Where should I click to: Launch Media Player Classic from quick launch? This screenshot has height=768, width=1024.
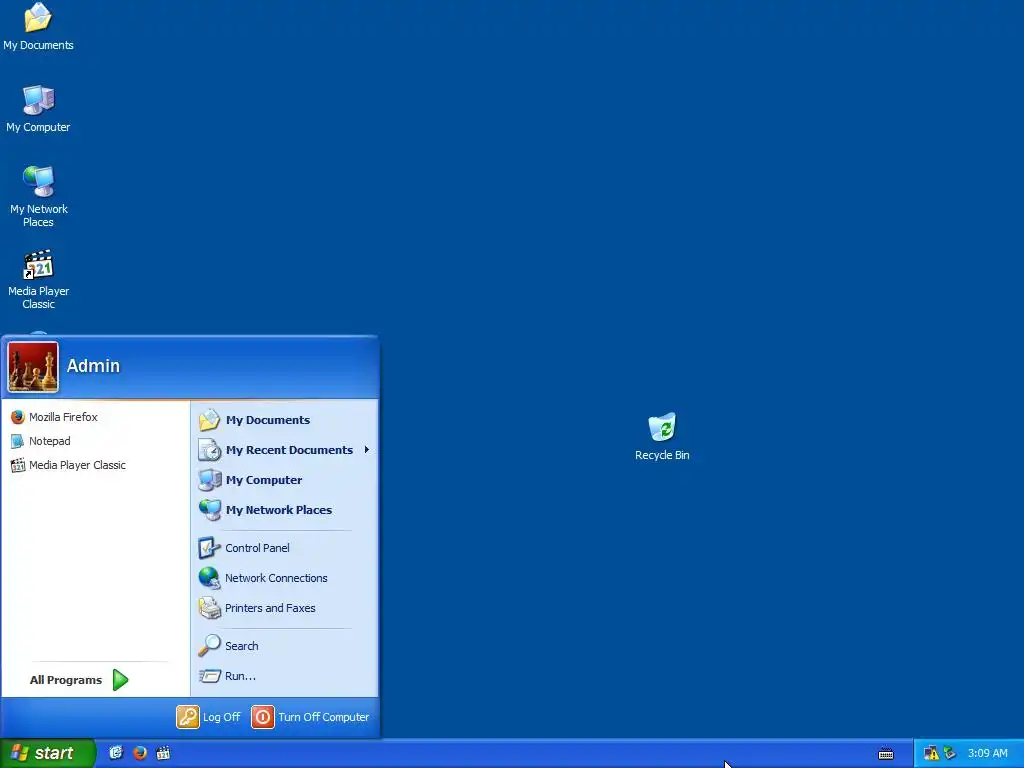[163, 753]
